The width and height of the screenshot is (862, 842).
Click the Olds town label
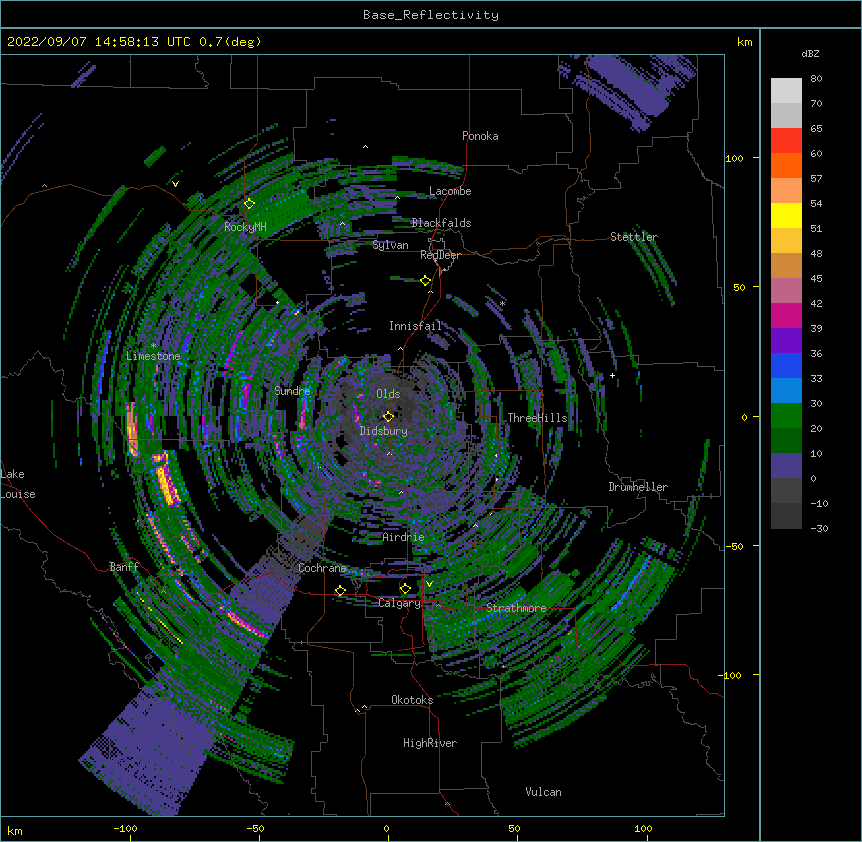tap(388, 394)
